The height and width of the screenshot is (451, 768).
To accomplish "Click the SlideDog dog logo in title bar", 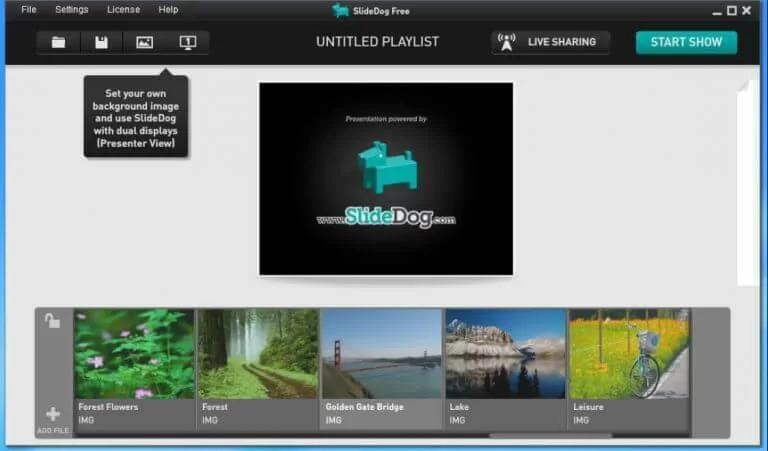I will tap(341, 10).
